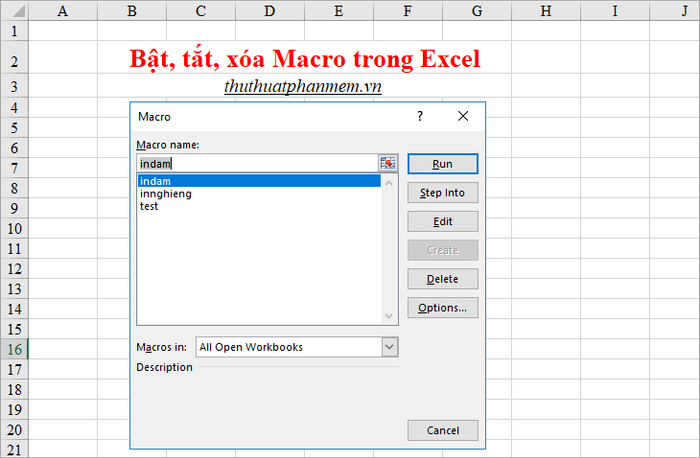Viewport: 700px width, 458px height.
Task: Select column C header
Action: (201, 11)
